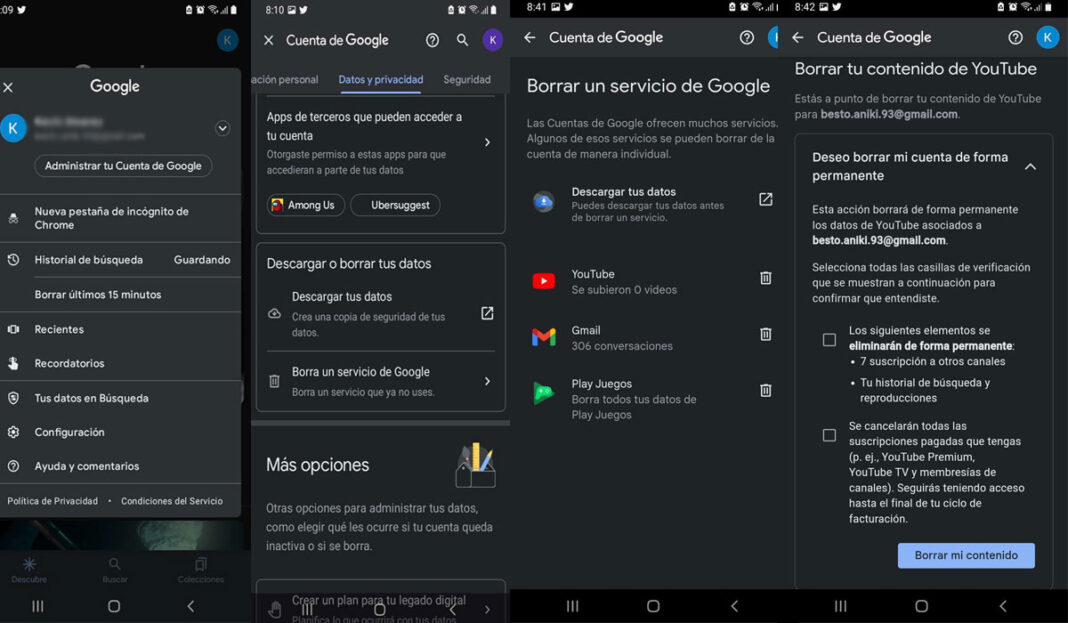Screen dimensions: 1068x623
Task: Click trash icon beside Borra un servicio de Google
Action: click(274, 381)
